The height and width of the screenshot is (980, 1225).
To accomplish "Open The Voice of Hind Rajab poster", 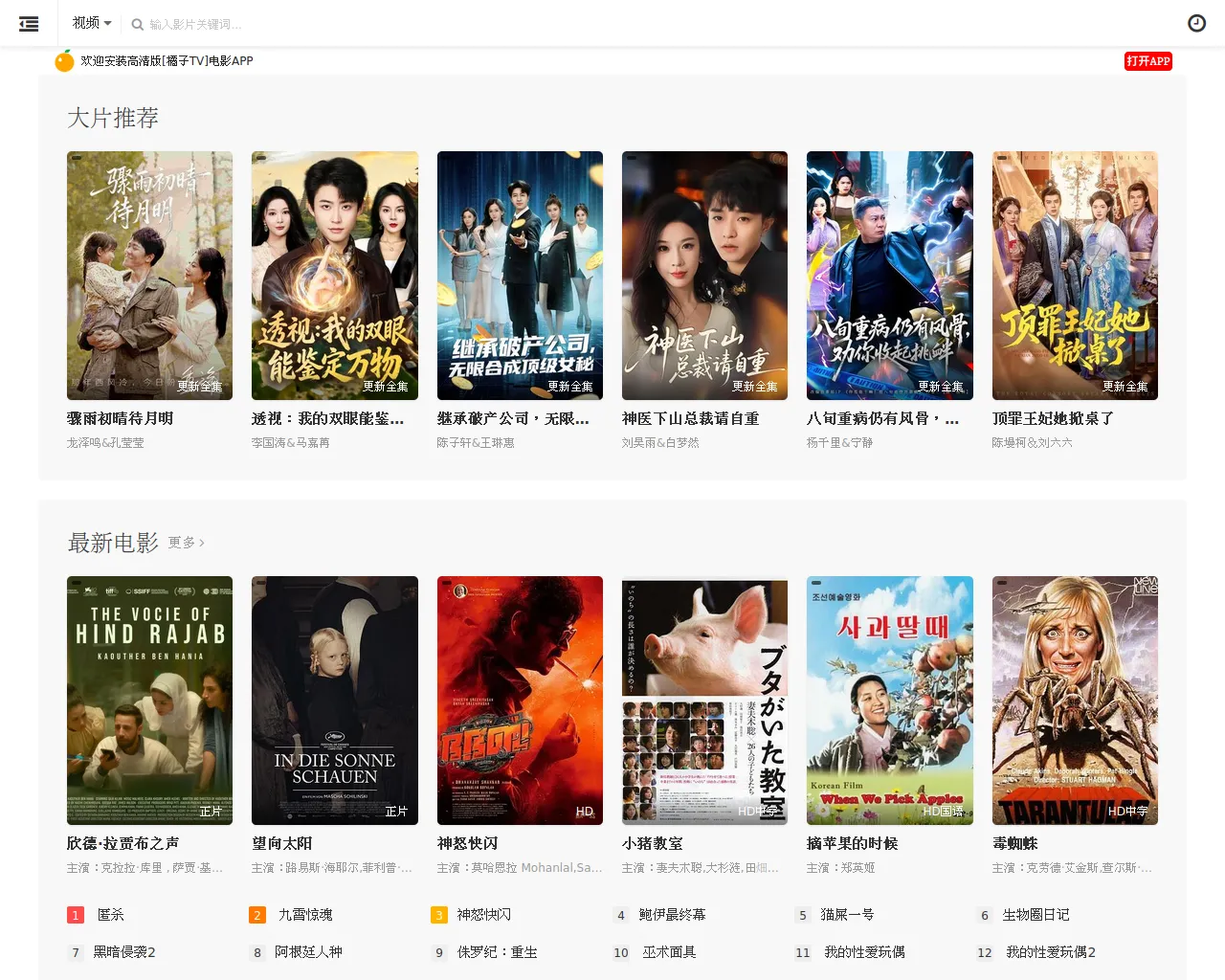I will tap(149, 701).
